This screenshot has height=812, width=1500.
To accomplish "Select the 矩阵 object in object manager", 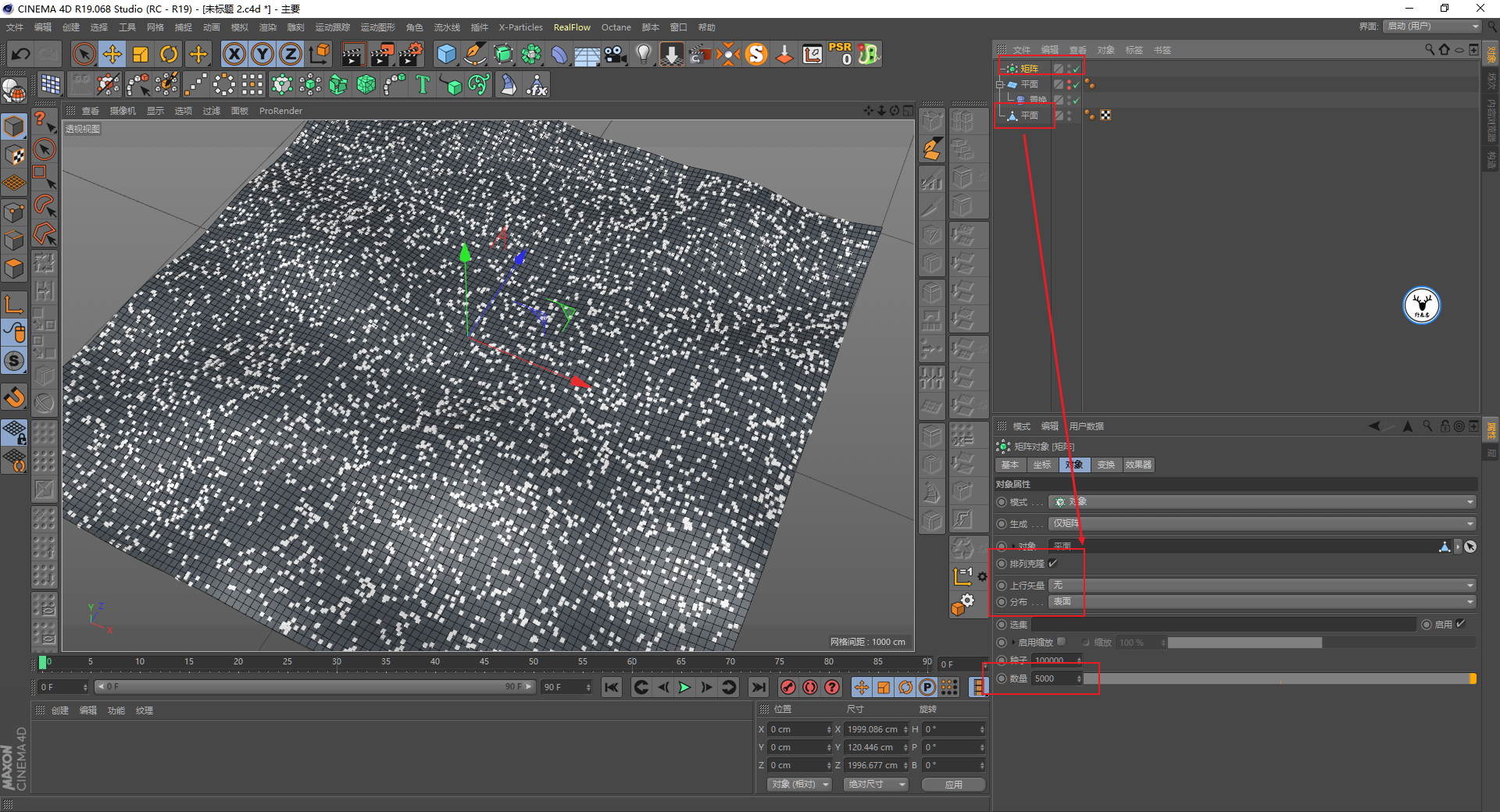I will tap(1030, 69).
